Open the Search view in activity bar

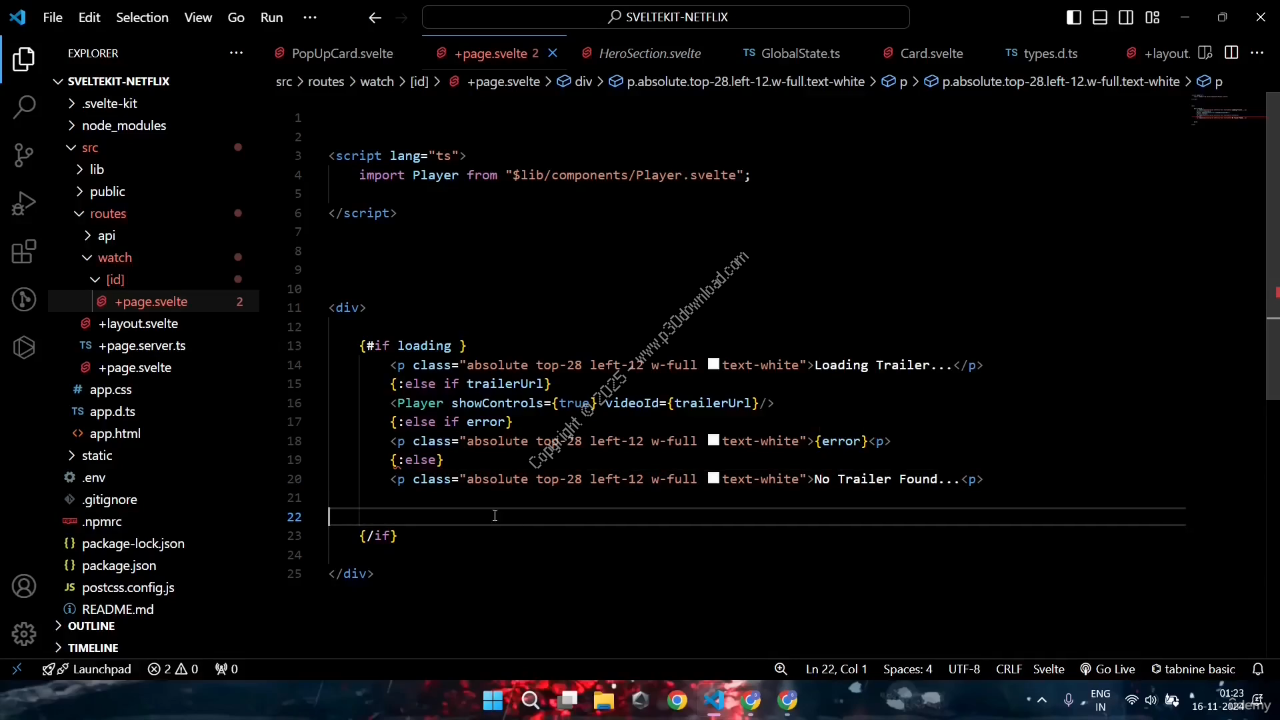point(24,106)
